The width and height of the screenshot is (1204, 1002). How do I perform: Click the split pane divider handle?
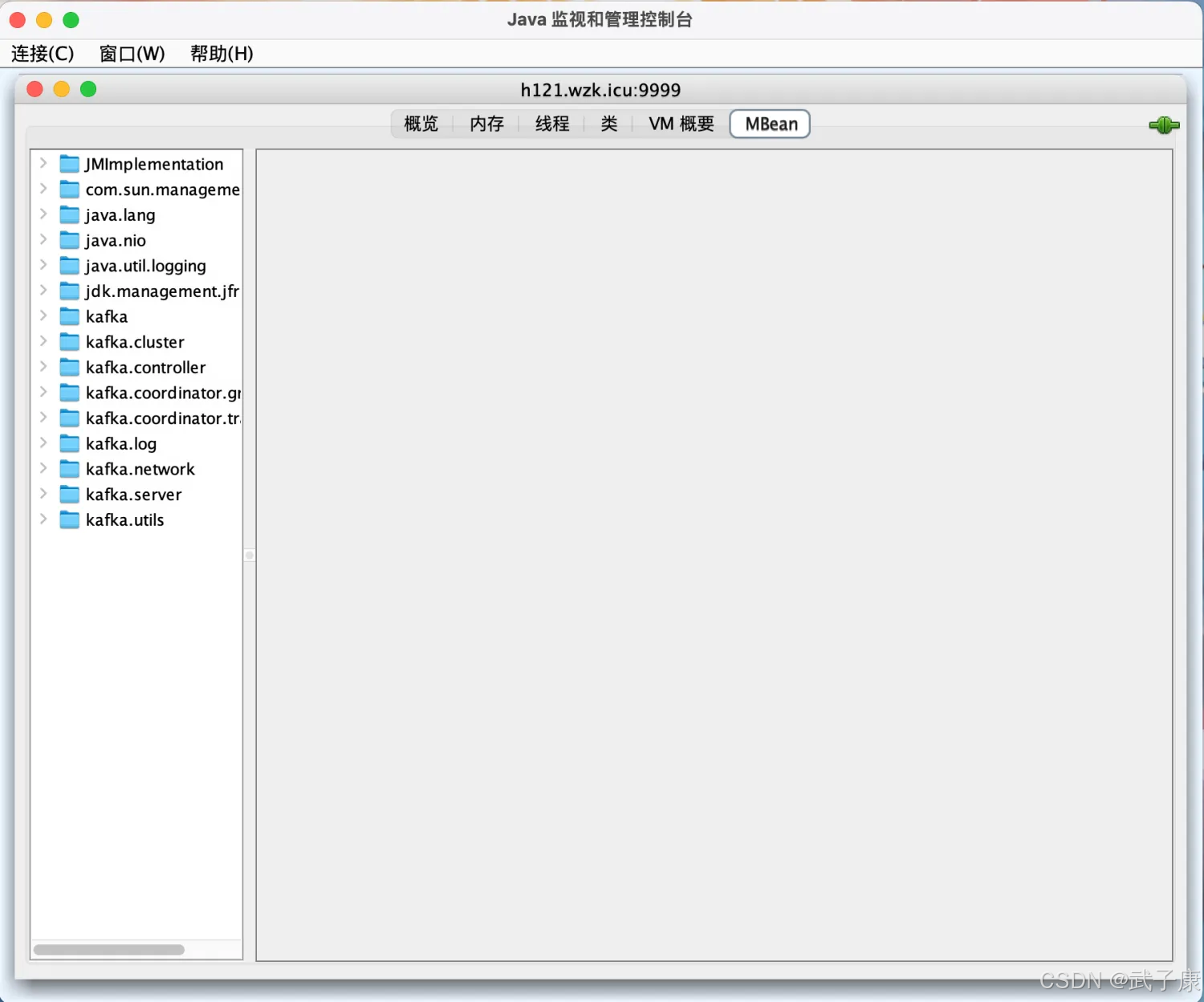(250, 555)
